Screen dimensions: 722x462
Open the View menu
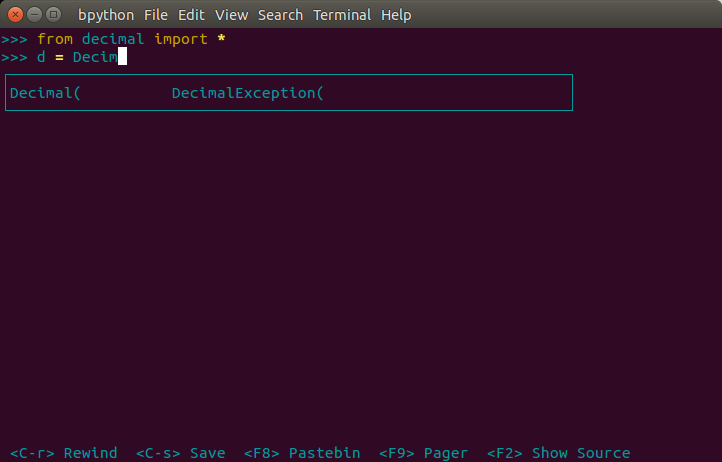coord(231,15)
